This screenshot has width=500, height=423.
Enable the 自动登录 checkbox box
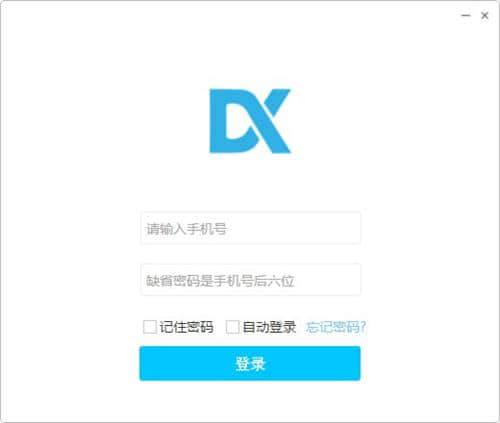(x=232, y=327)
